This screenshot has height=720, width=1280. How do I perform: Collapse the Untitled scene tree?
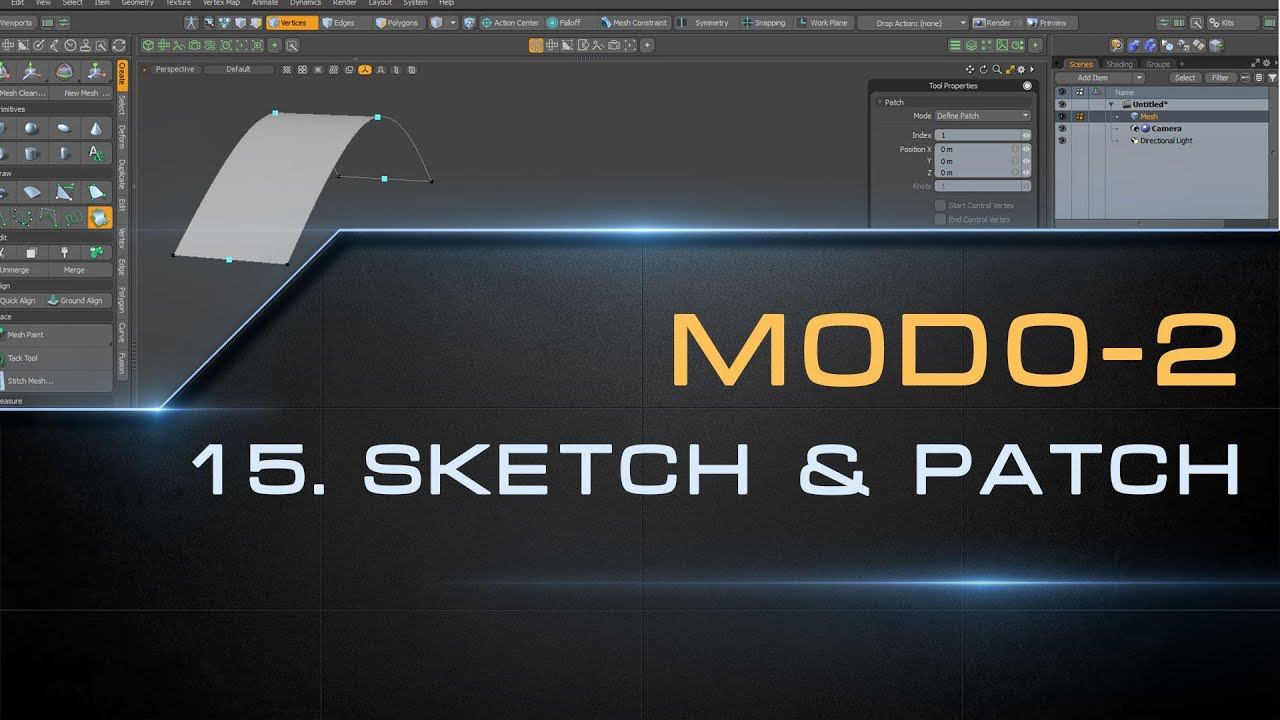pyautogui.click(x=1110, y=104)
